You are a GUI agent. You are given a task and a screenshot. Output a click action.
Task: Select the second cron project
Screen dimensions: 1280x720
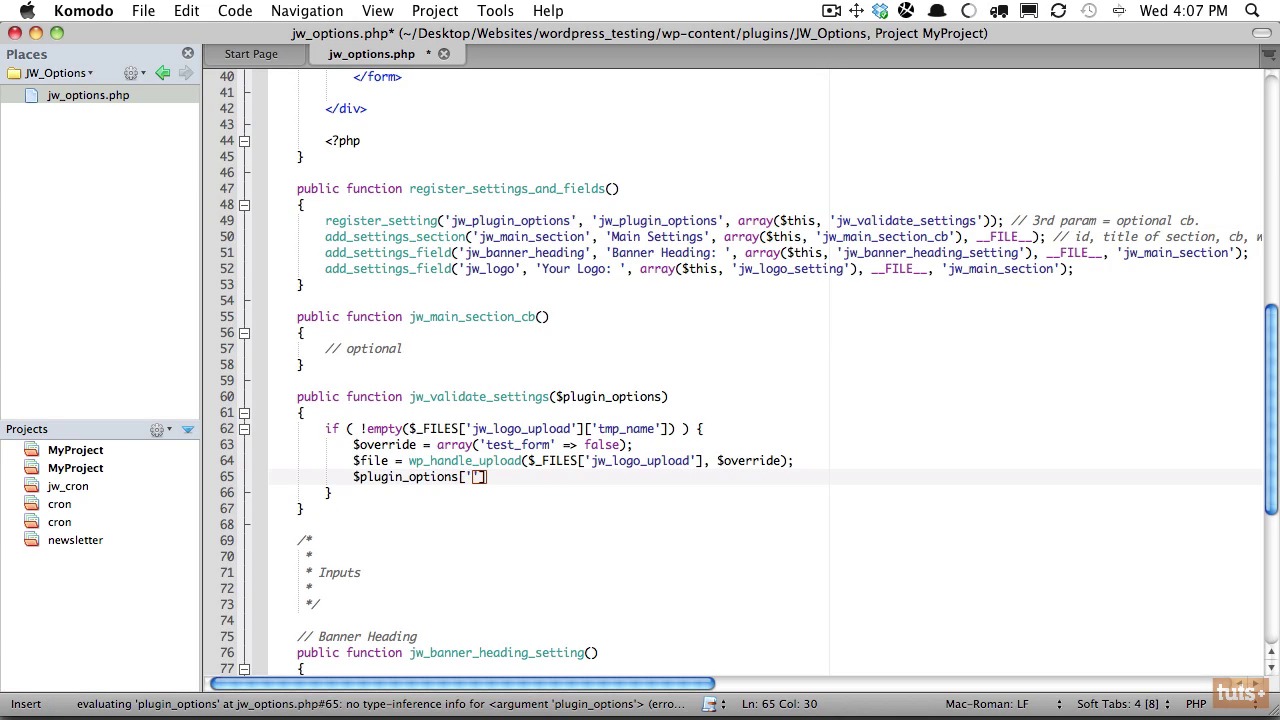tap(59, 522)
